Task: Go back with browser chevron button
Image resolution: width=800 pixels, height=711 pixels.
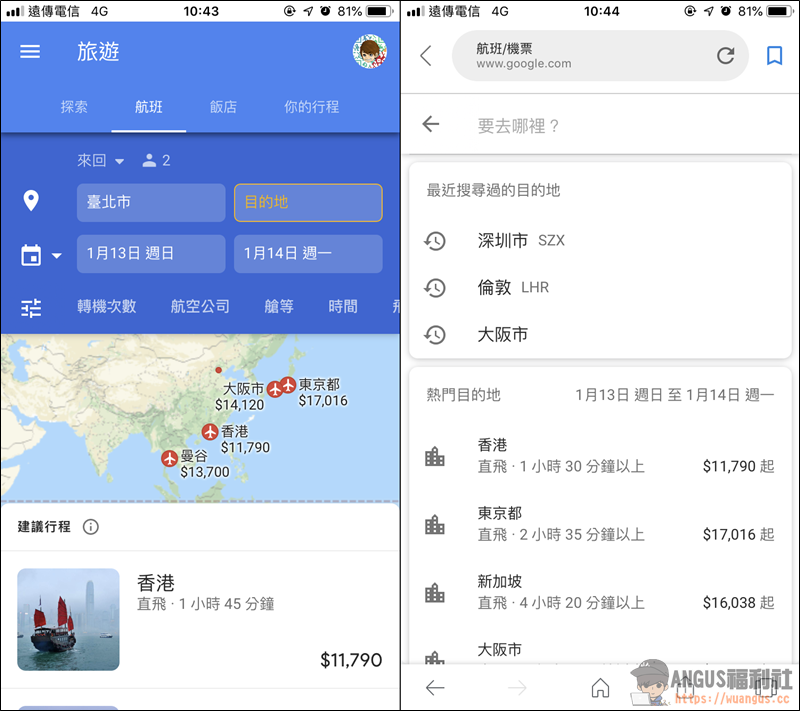Action: coord(426,56)
